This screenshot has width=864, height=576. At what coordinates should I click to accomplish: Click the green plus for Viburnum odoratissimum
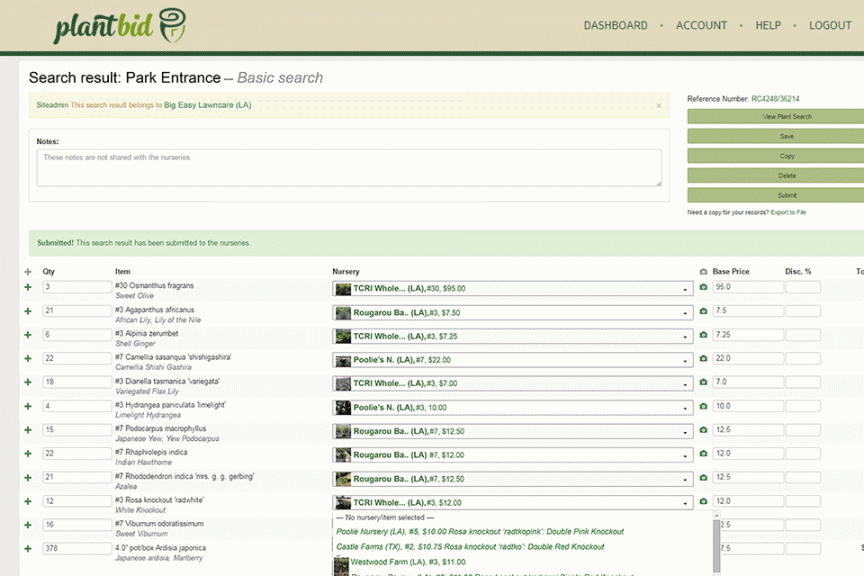pos(27,524)
